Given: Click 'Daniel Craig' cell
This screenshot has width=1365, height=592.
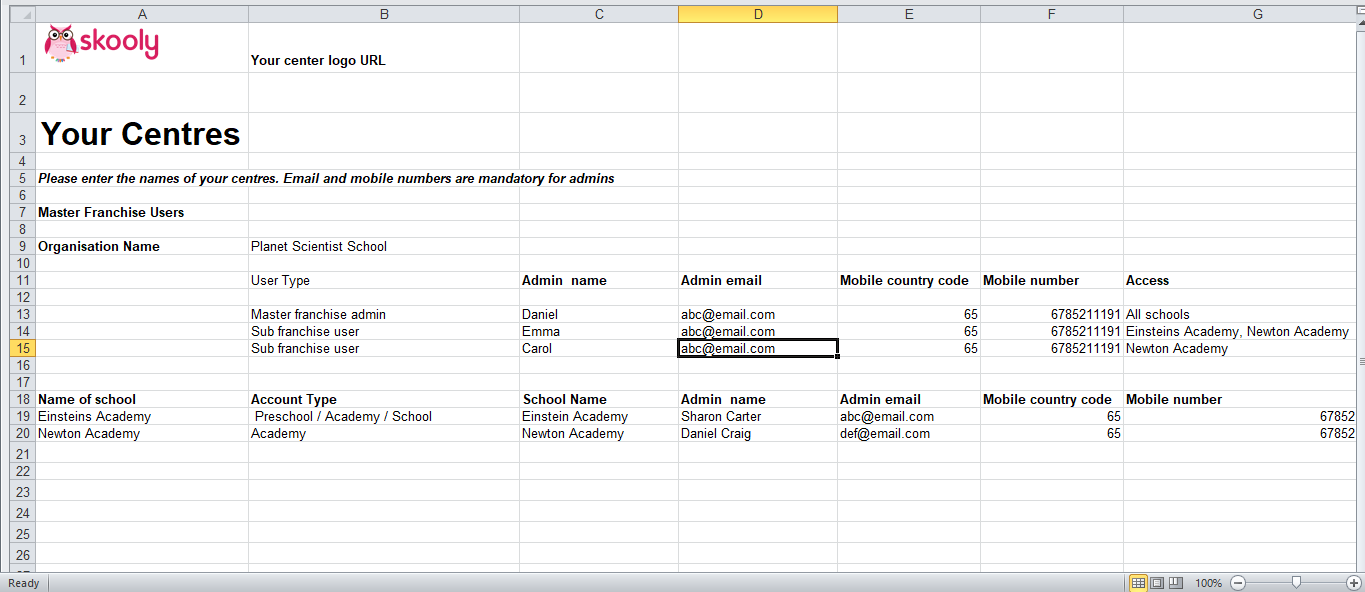Looking at the screenshot, I should (x=758, y=433).
